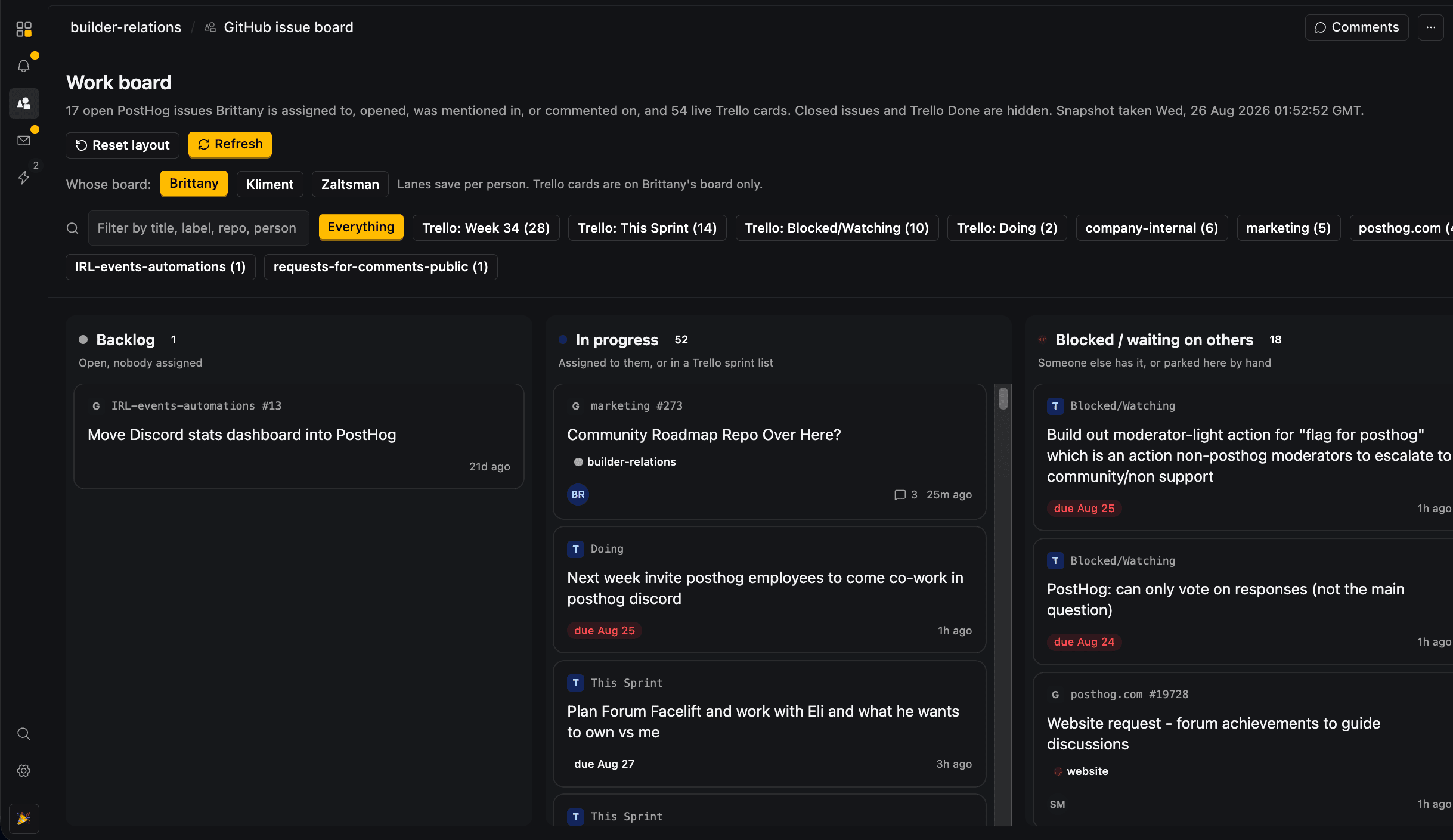Open the card about inviting posthog employees to co-work
1453x840 pixels.
(x=765, y=588)
